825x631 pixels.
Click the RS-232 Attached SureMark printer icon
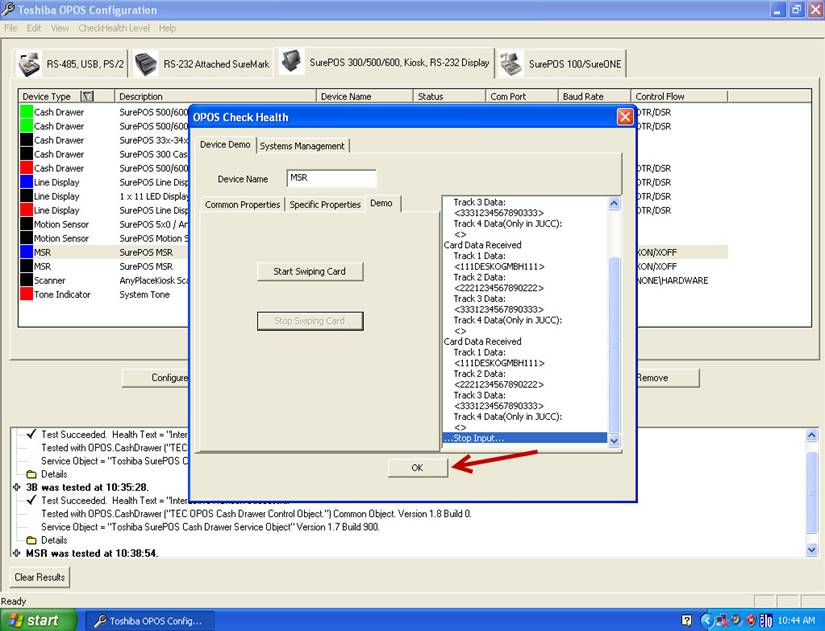pyautogui.click(x=147, y=63)
